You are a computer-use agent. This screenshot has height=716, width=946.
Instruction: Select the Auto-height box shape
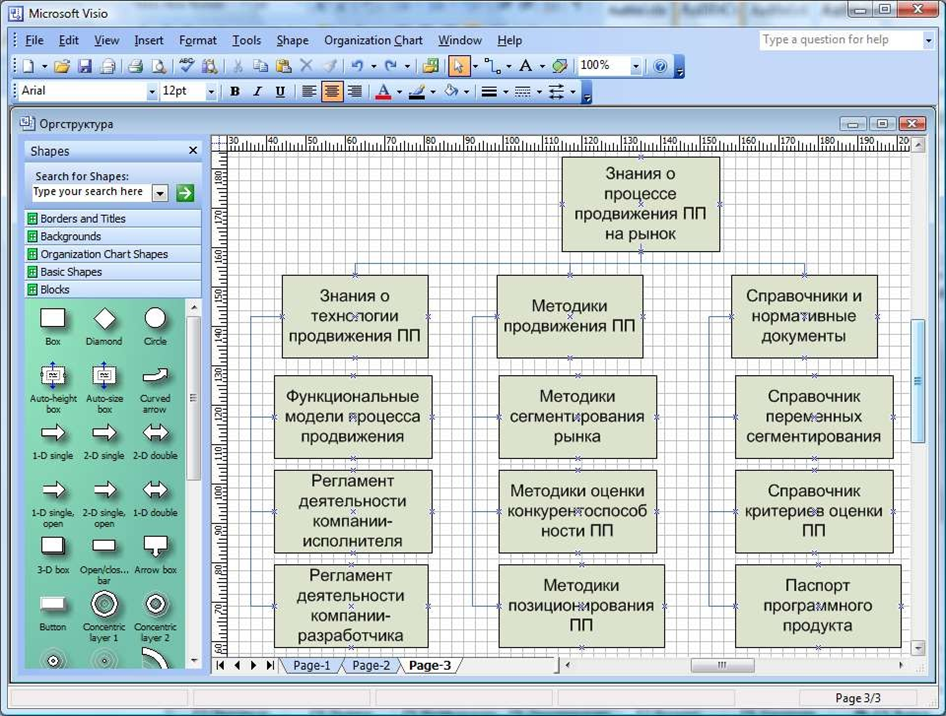(x=53, y=387)
